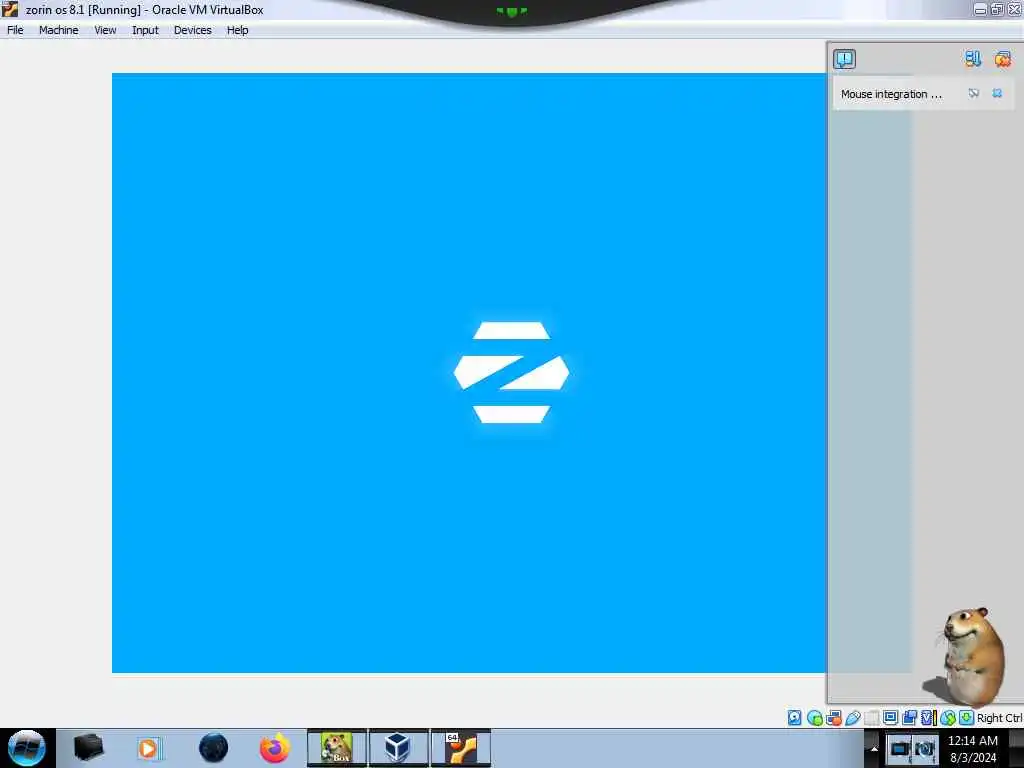Disable this Mouse integration message icon
Screen dimensions: 1024x768
974,93
